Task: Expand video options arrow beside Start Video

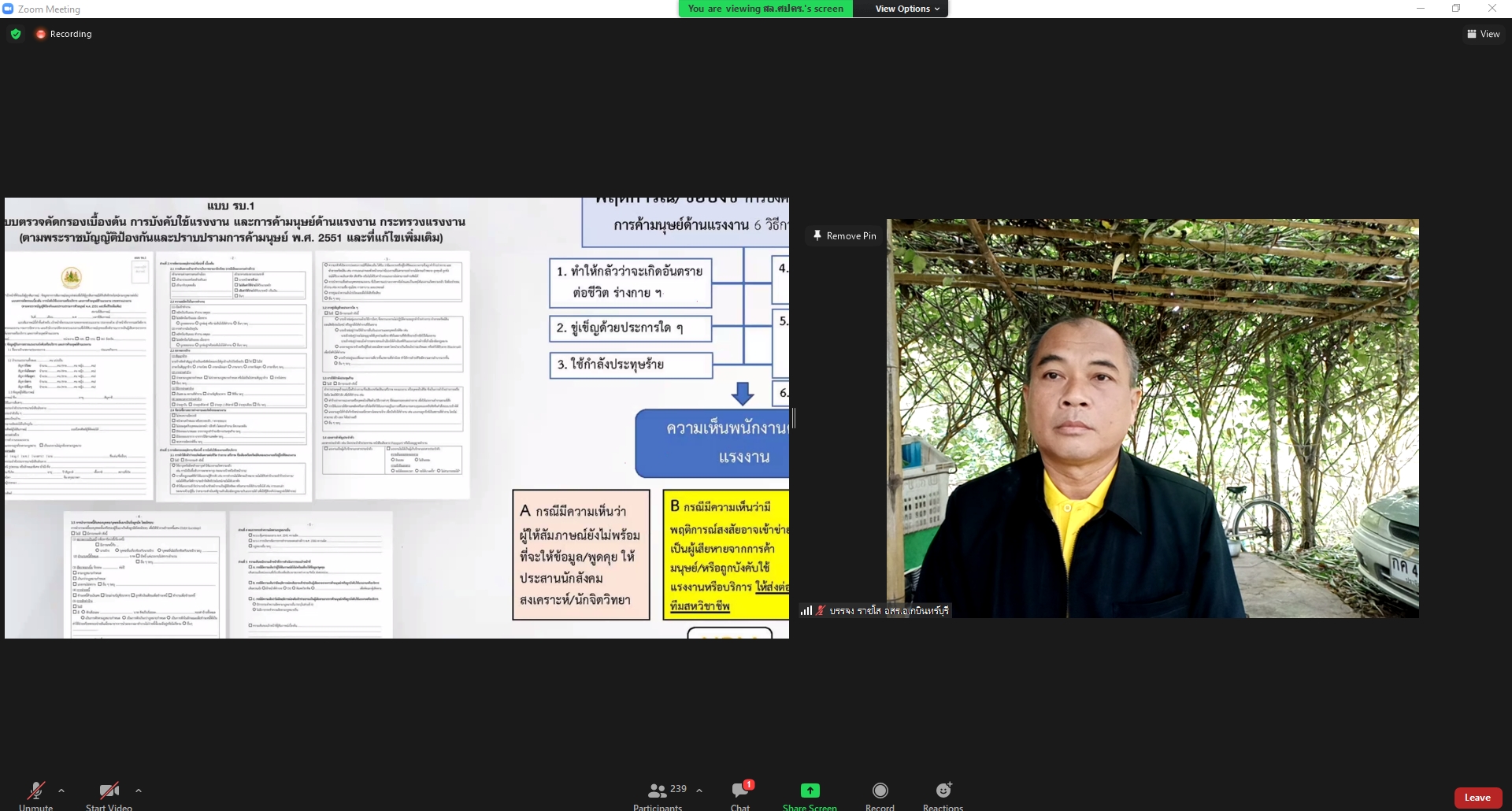Action: coord(139,791)
